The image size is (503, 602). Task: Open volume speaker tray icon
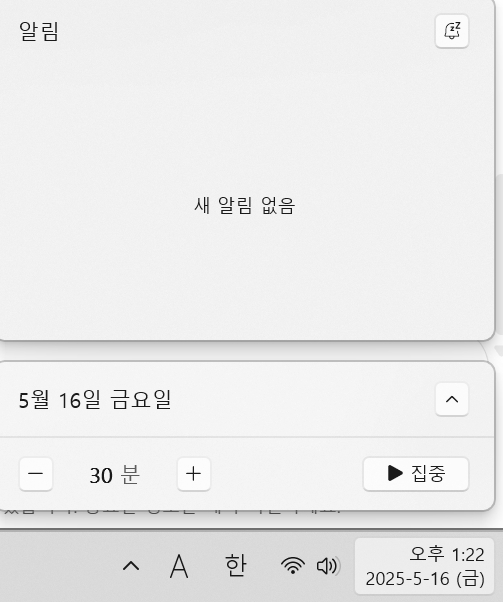[328, 566]
